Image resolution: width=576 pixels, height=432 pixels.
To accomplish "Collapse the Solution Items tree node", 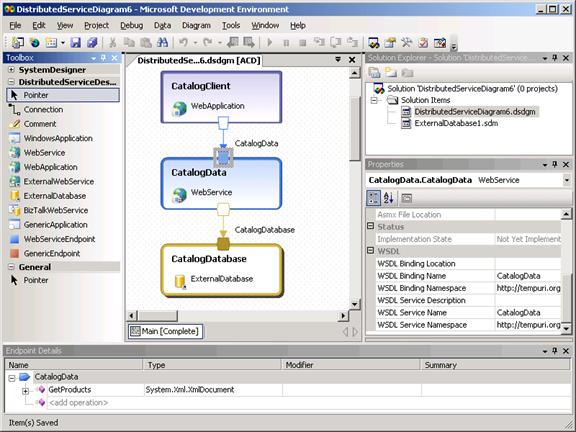I will (x=374, y=100).
